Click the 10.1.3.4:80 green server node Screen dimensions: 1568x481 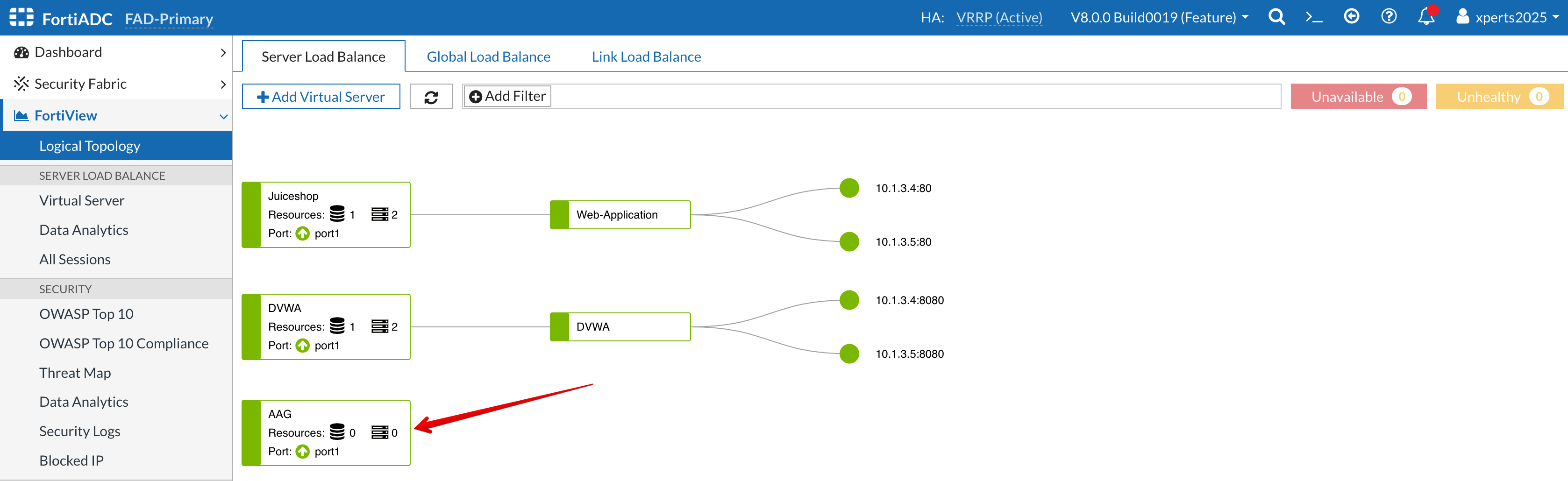(849, 189)
